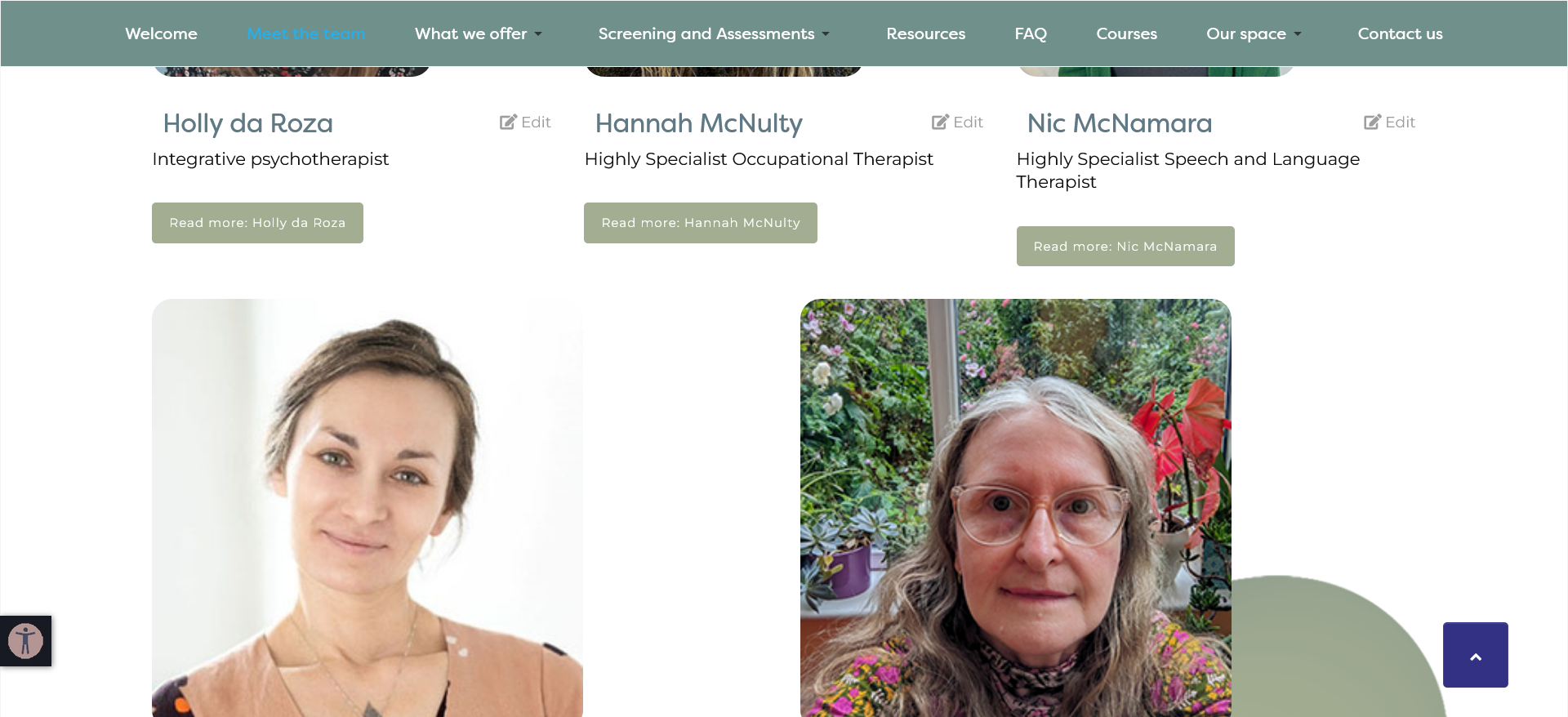This screenshot has width=1568, height=717.
Task: Open the Welcome menu item
Action: [x=161, y=33]
